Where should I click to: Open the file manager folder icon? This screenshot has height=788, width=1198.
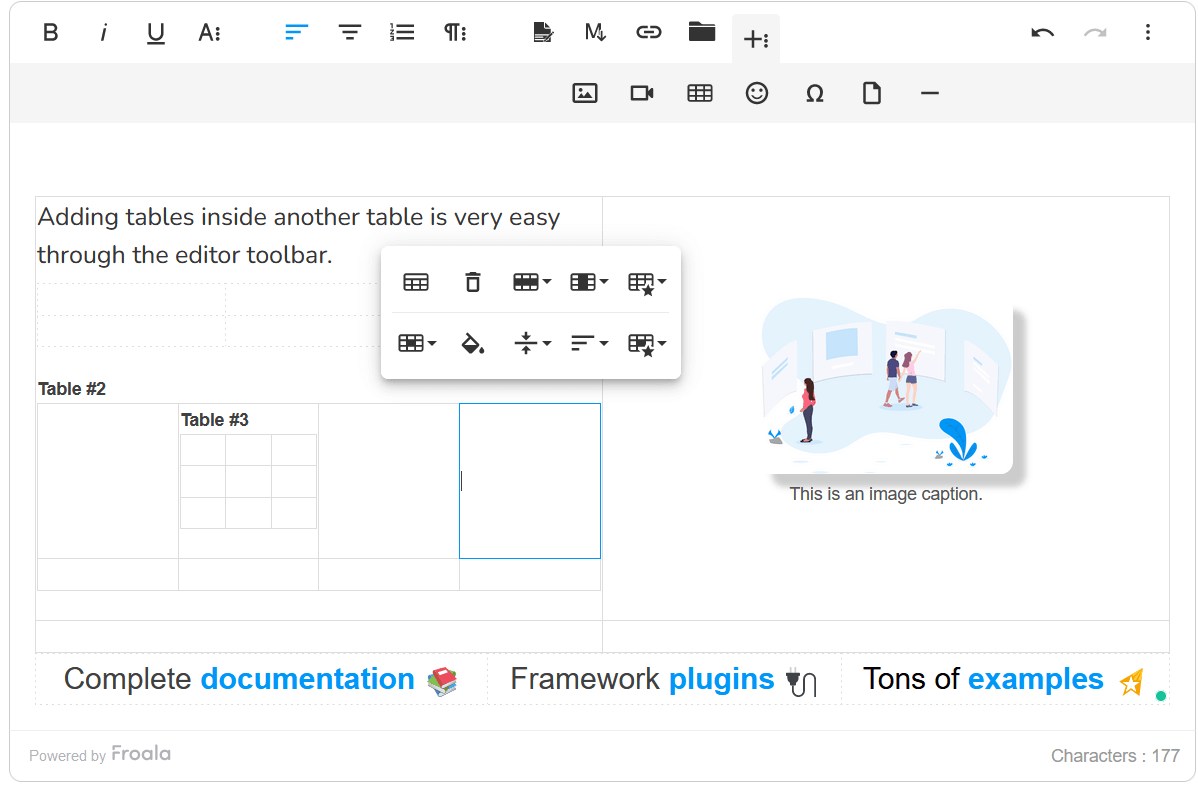point(702,32)
